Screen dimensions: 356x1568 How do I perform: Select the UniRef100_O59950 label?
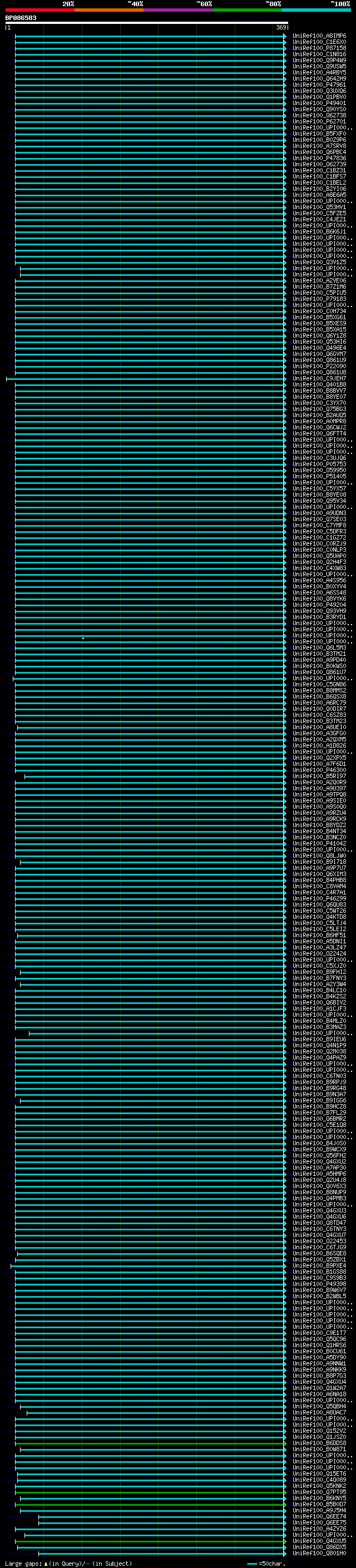tap(319, 470)
